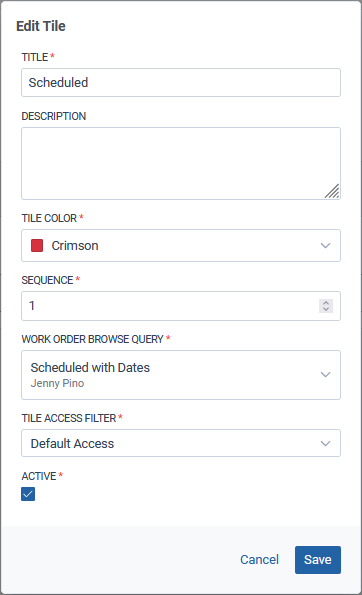Click the Edit Tile heading text
Viewport: 362px width, 595px height.
(x=41, y=26)
